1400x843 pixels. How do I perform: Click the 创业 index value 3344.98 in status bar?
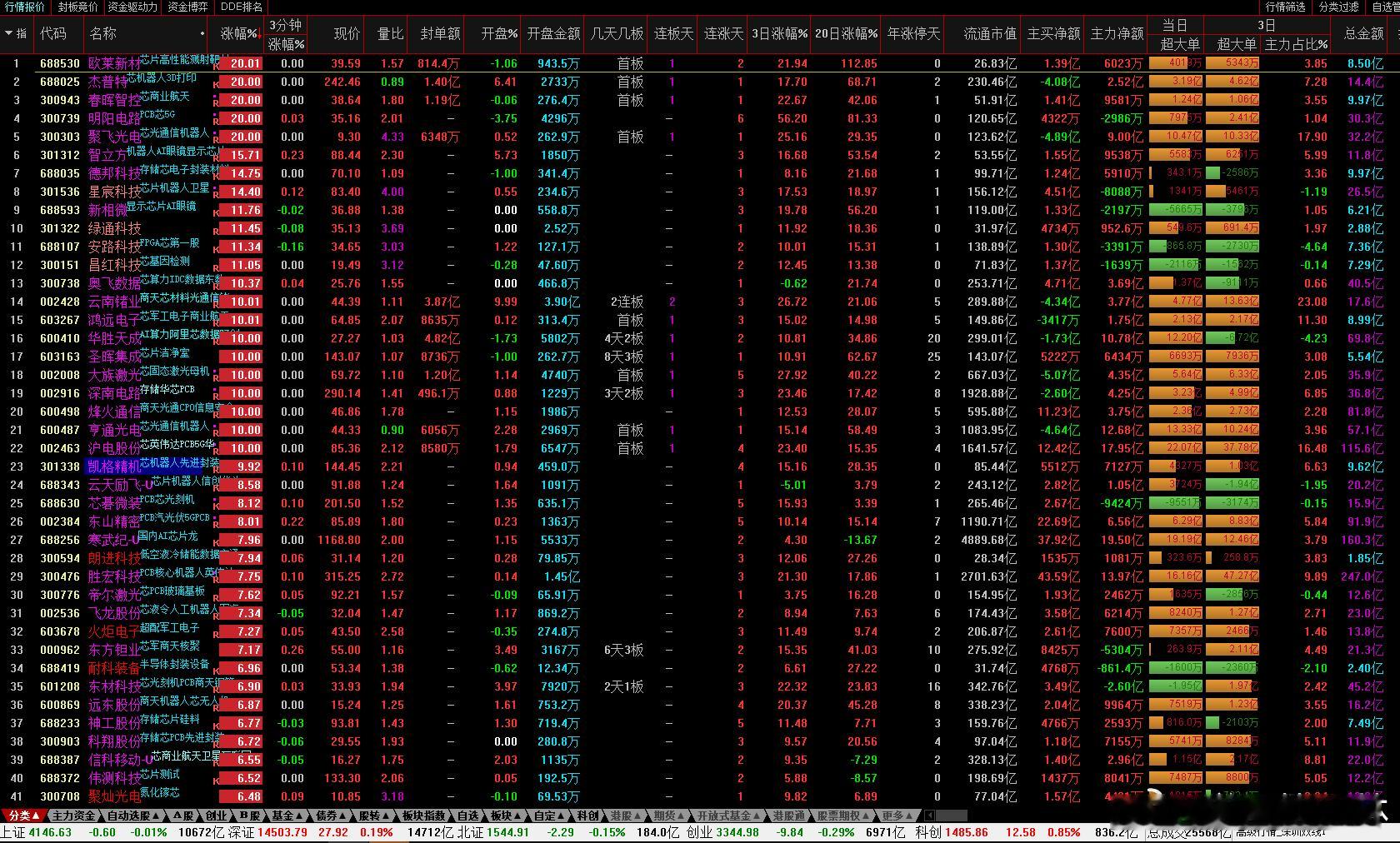tap(737, 832)
